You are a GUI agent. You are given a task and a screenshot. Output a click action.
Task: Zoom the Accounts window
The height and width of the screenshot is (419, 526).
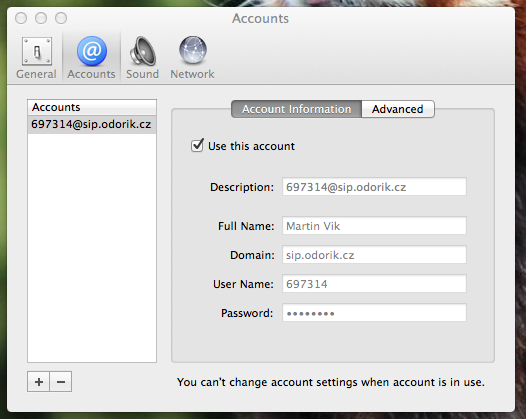pos(61,18)
